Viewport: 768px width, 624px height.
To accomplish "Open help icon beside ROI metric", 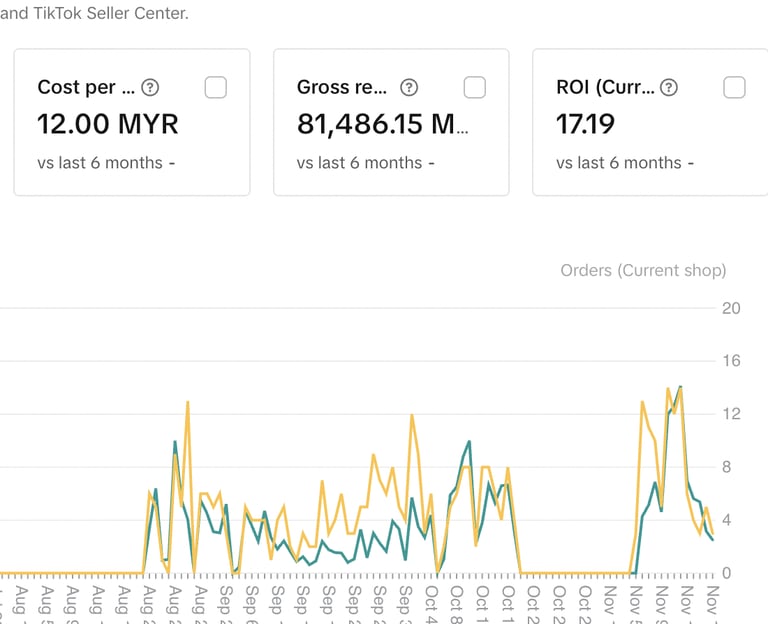I will [669, 88].
